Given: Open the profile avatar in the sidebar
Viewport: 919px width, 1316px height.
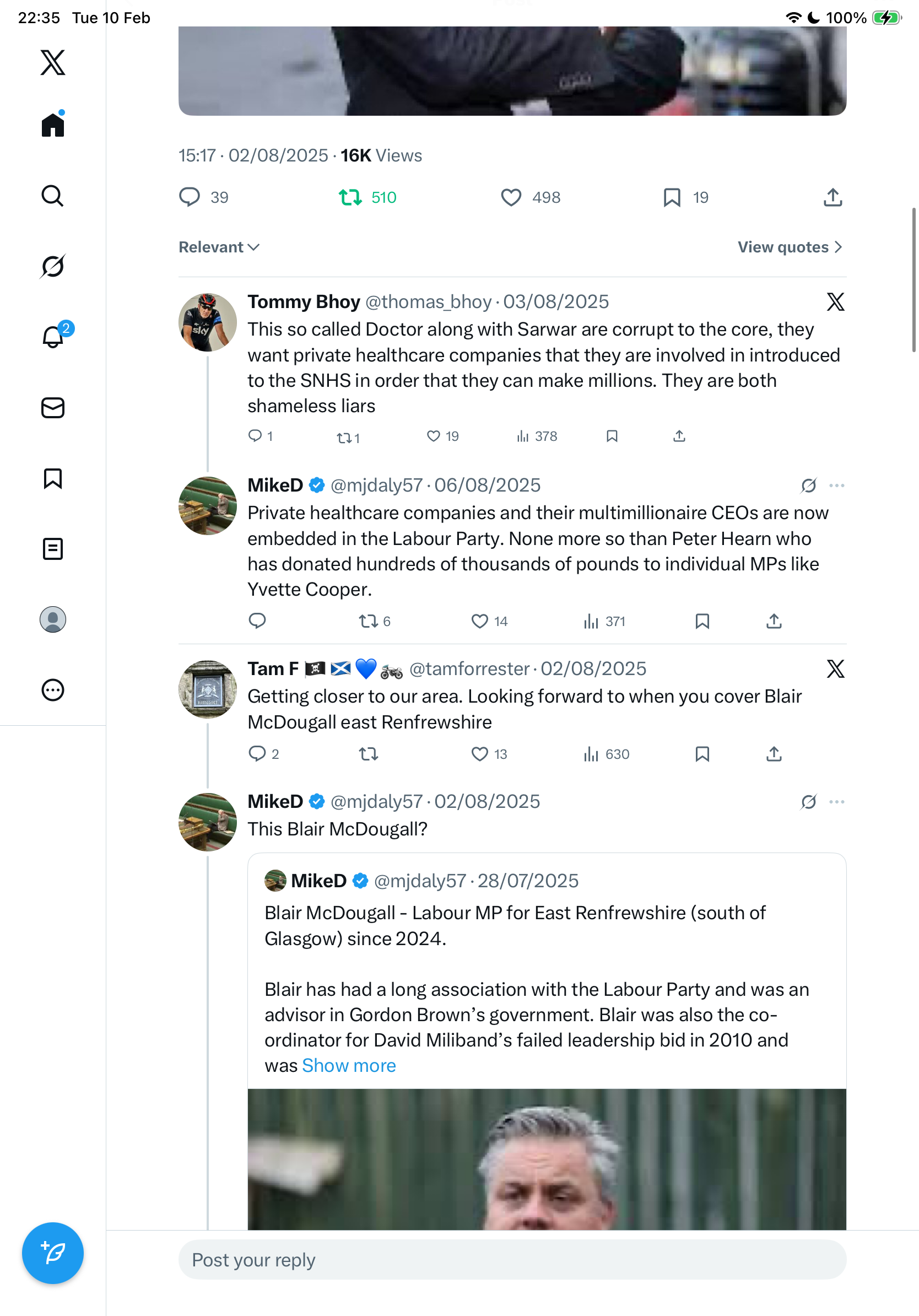Looking at the screenshot, I should coord(53,619).
